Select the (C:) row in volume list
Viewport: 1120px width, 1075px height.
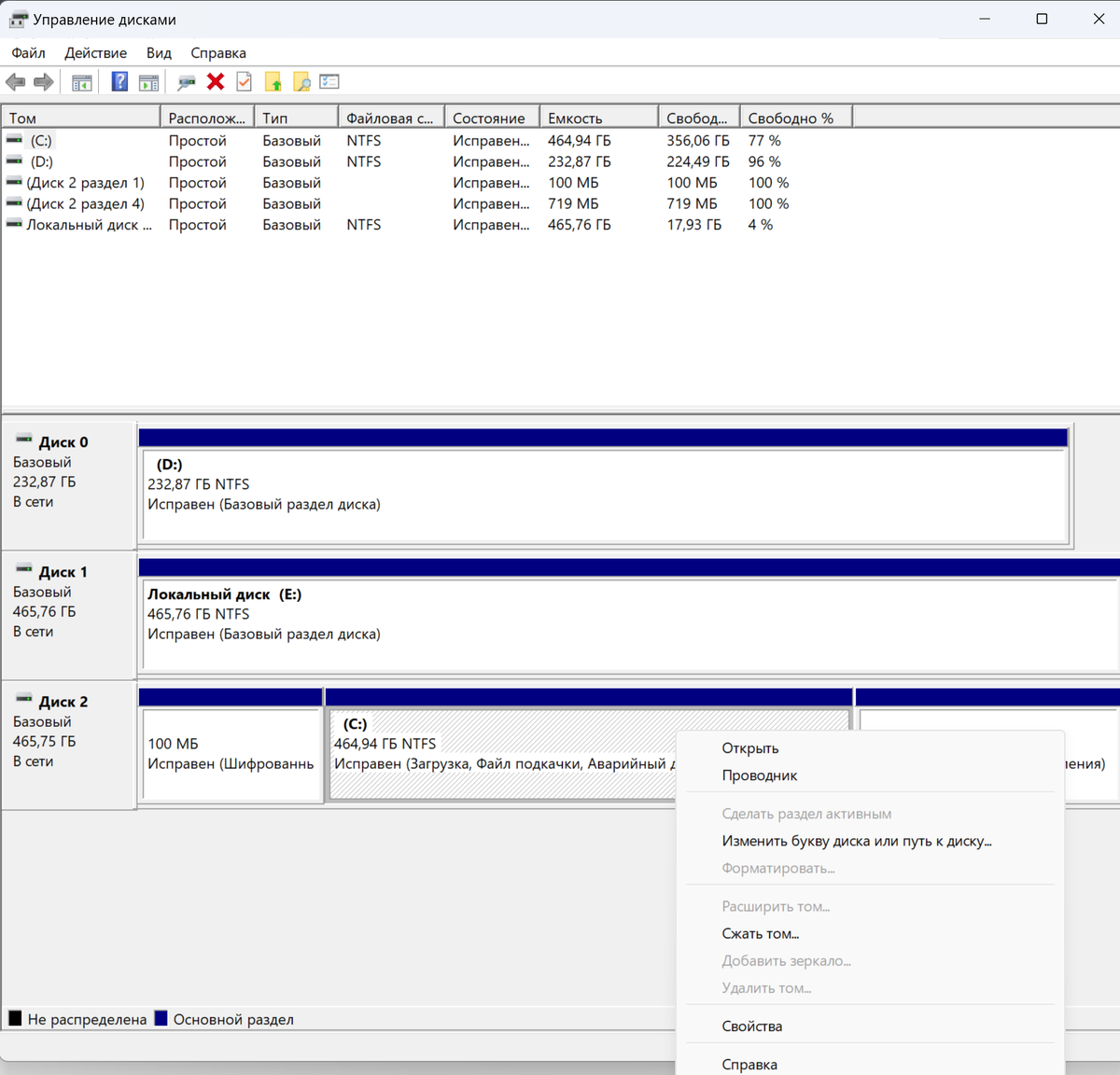click(427, 140)
